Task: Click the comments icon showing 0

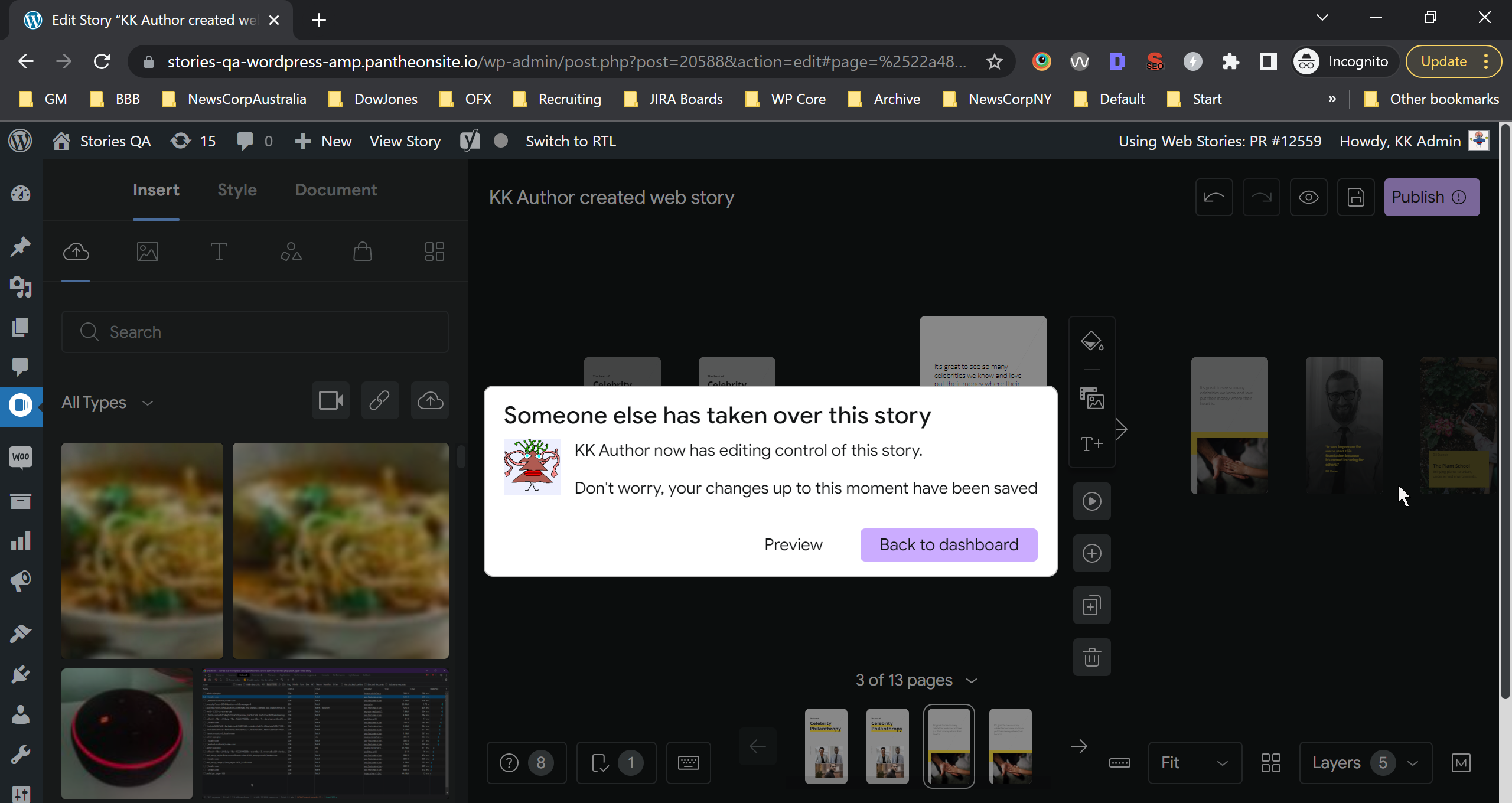Action: [x=255, y=141]
